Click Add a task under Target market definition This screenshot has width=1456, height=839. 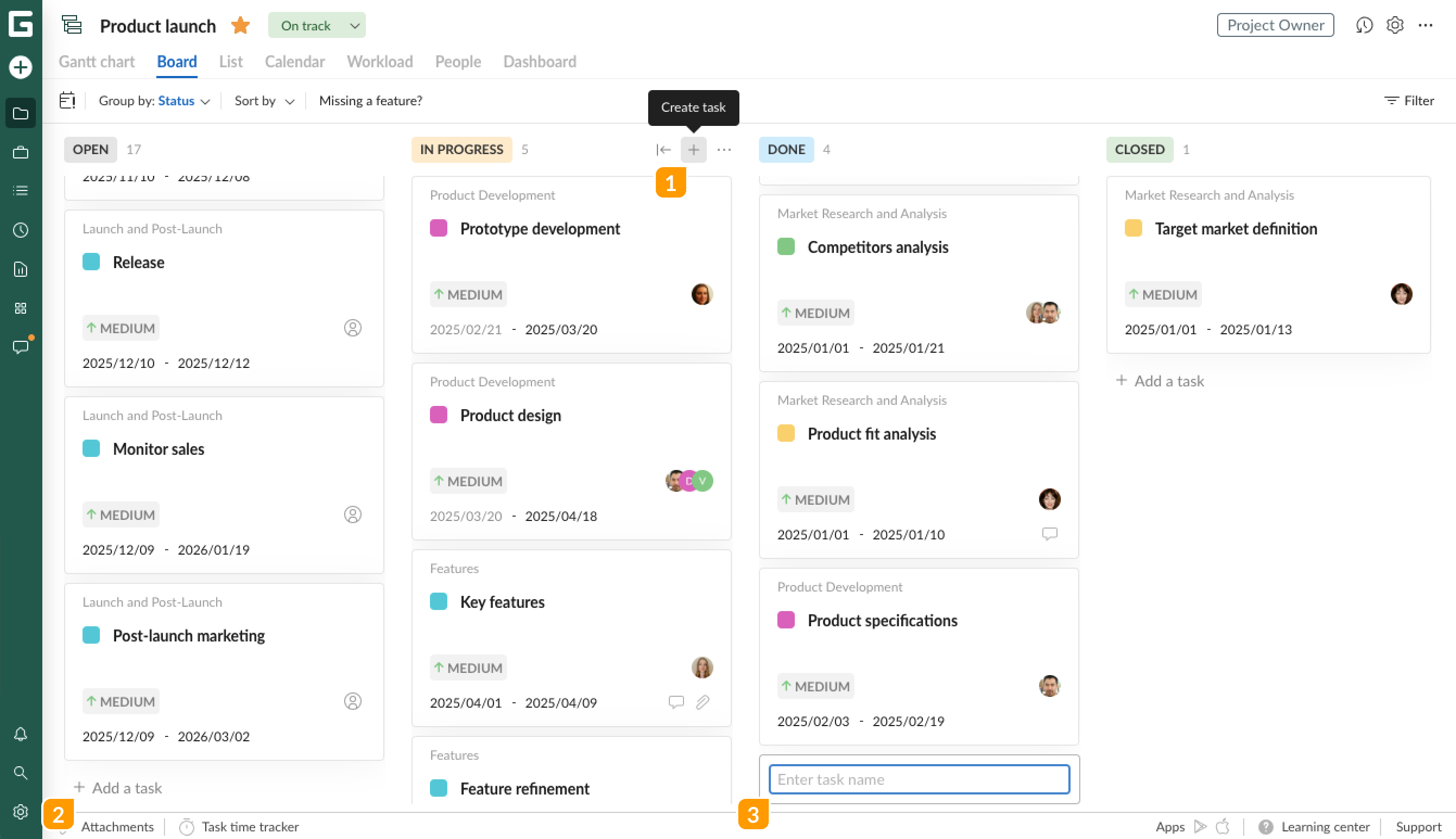pyautogui.click(x=1160, y=381)
